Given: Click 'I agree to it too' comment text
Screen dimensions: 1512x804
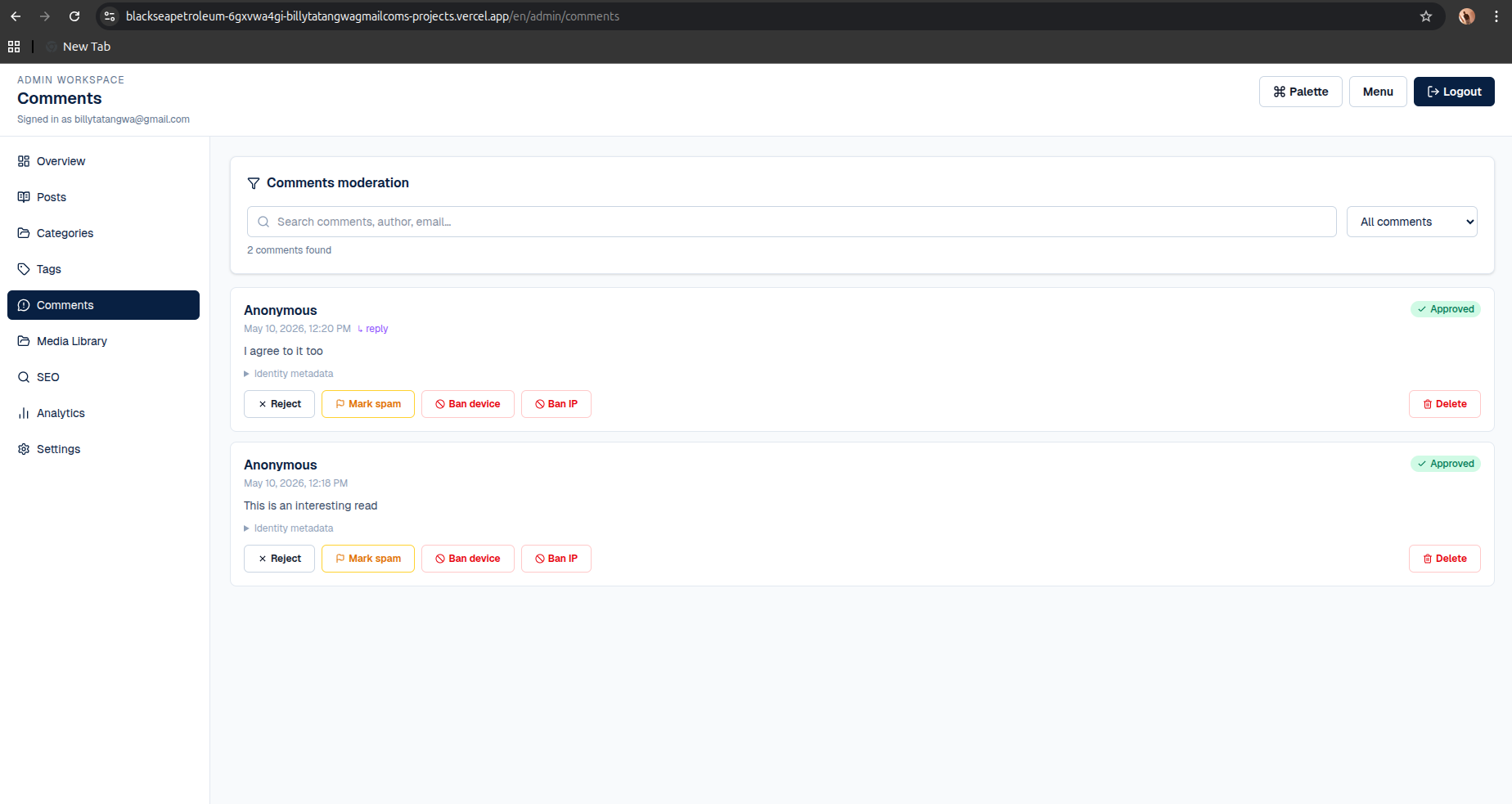Looking at the screenshot, I should click(x=283, y=351).
